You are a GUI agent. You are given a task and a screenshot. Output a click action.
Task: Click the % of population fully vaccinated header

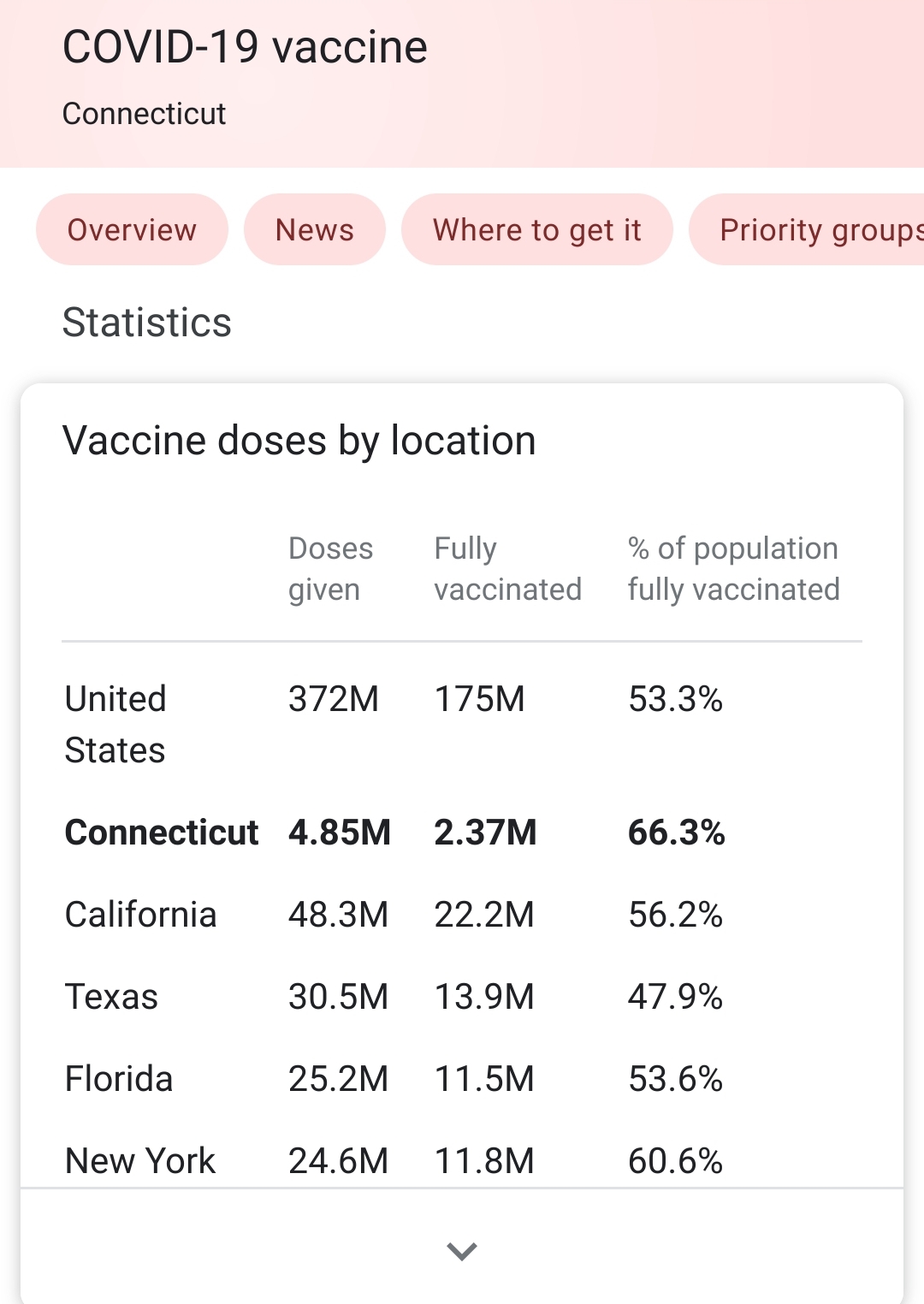[733, 569]
